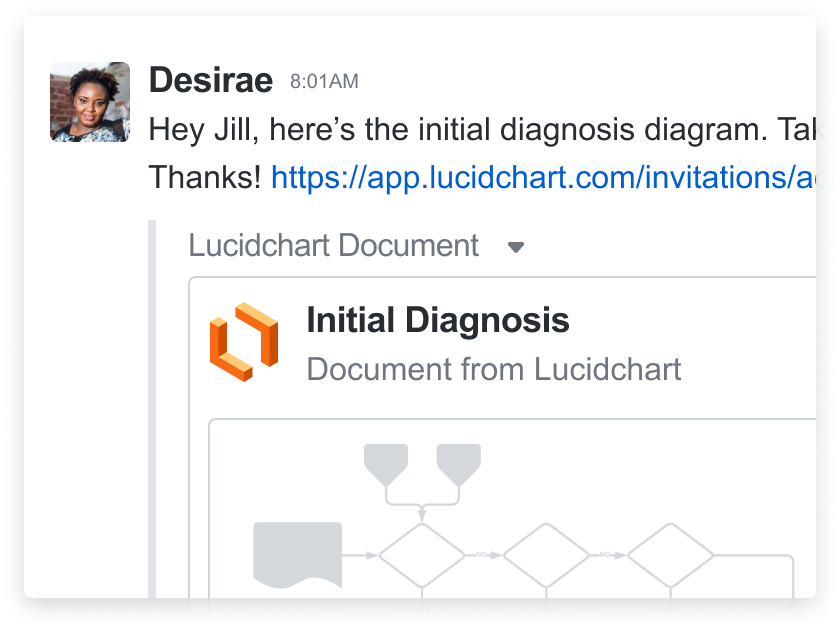Click the Thanks! text before the link
The width and height of the screenshot is (840, 630).
coord(205,177)
